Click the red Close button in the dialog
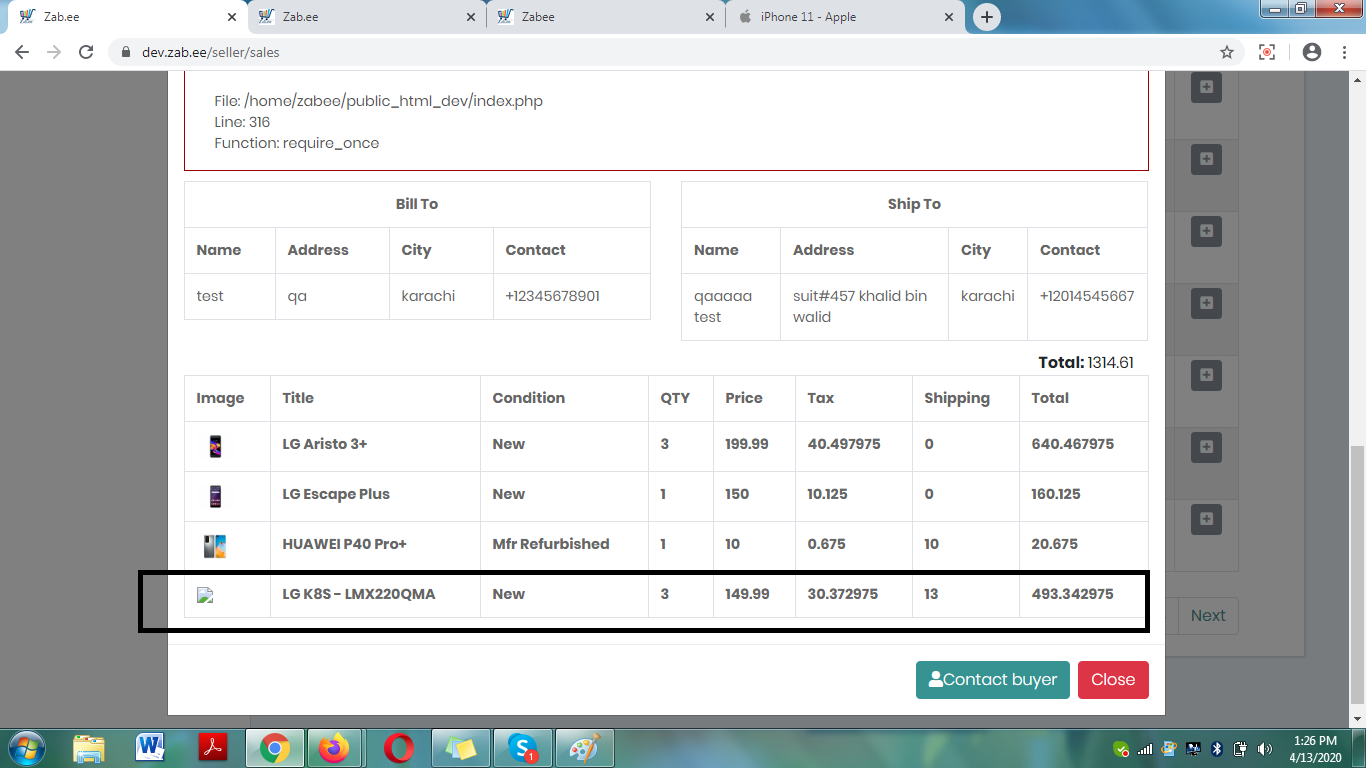The width and height of the screenshot is (1366, 768). tap(1113, 680)
